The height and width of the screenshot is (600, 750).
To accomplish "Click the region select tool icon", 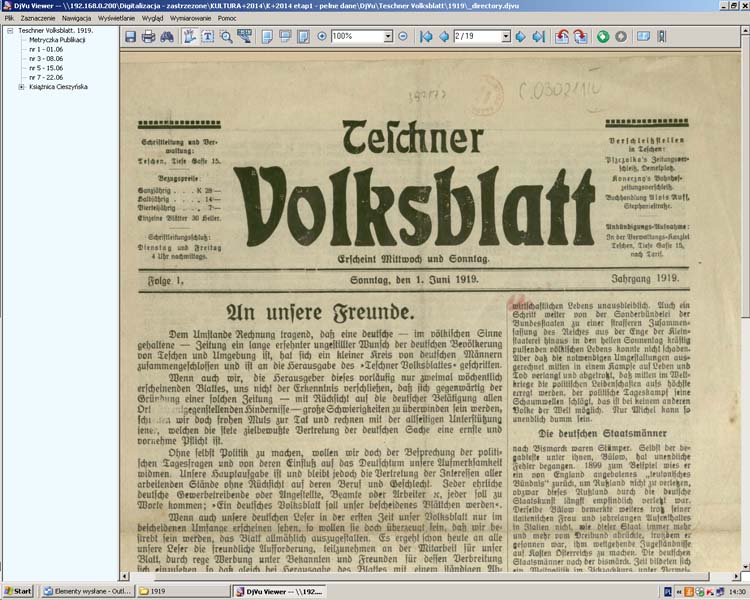I will (244, 36).
